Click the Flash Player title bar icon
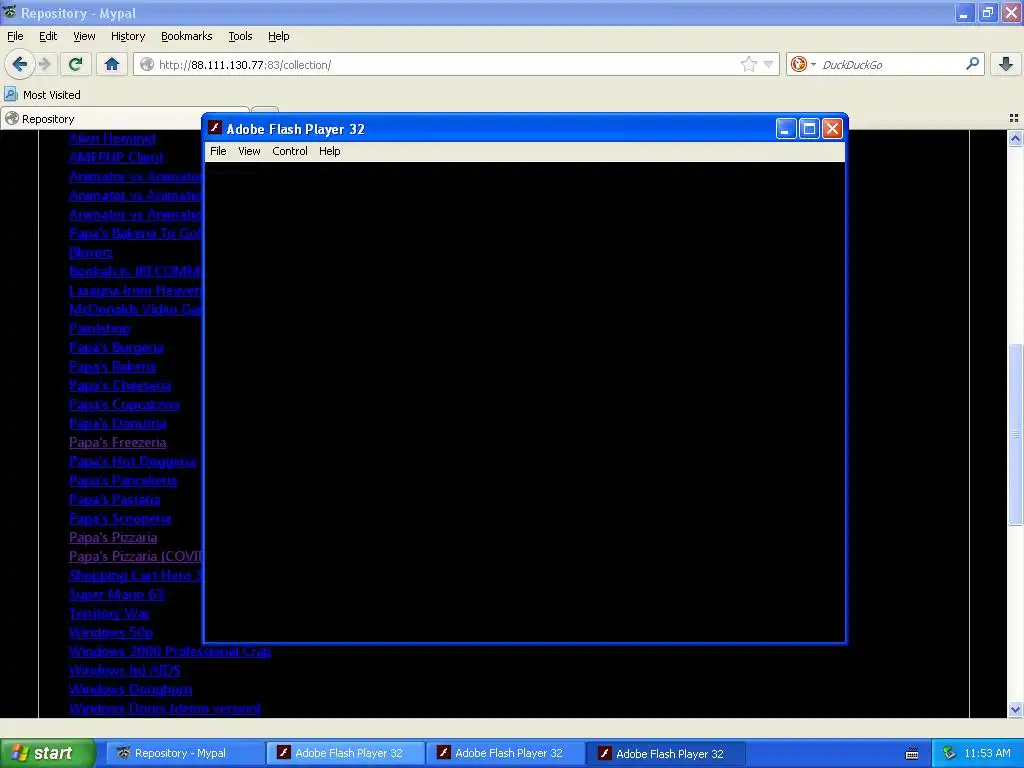This screenshot has height=768, width=1024. click(x=215, y=128)
